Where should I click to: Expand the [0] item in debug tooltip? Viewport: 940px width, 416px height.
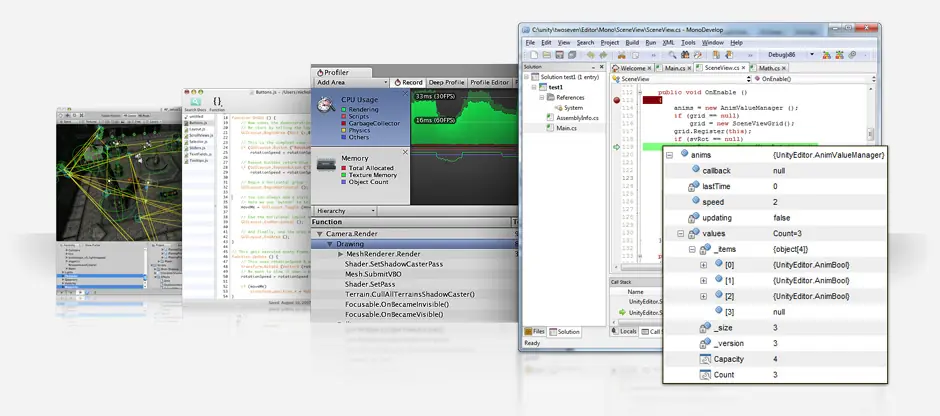pos(704,265)
